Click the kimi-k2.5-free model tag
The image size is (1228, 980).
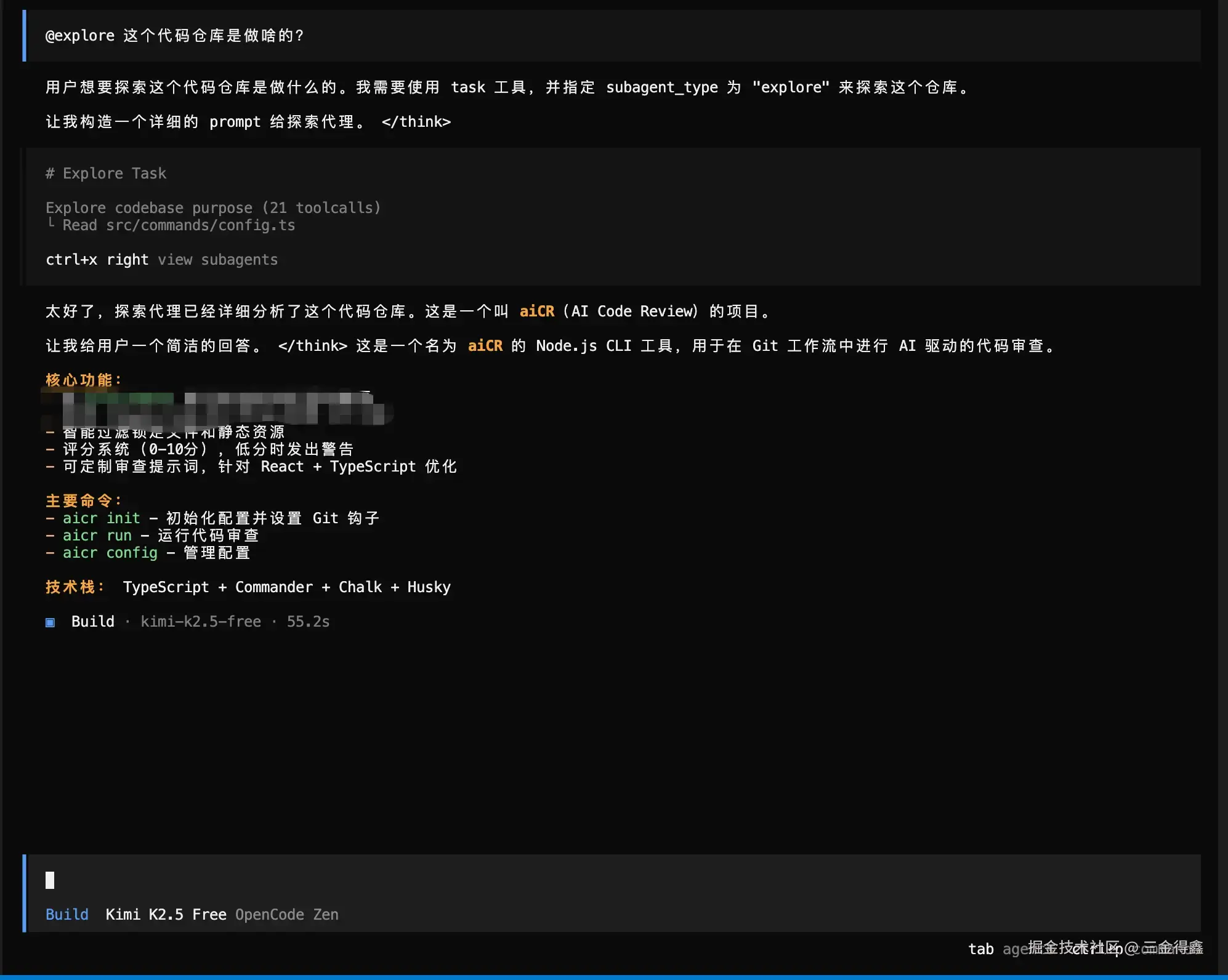(200, 622)
